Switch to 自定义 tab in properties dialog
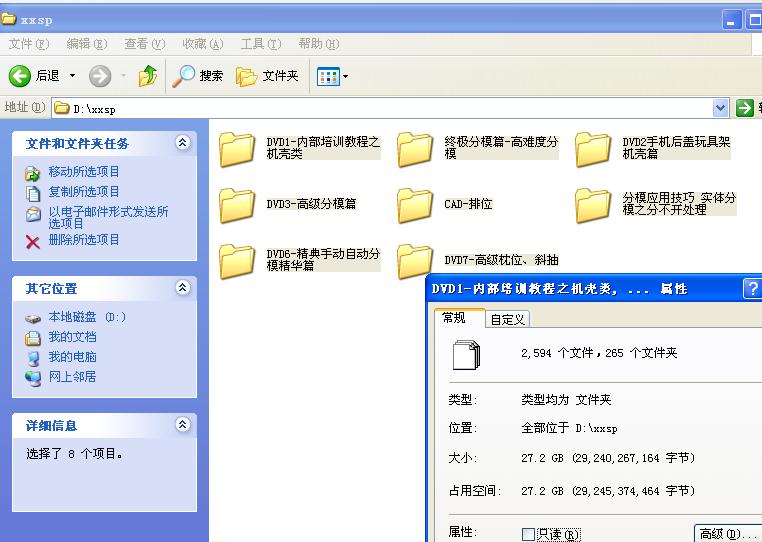The image size is (762, 542). (507, 319)
